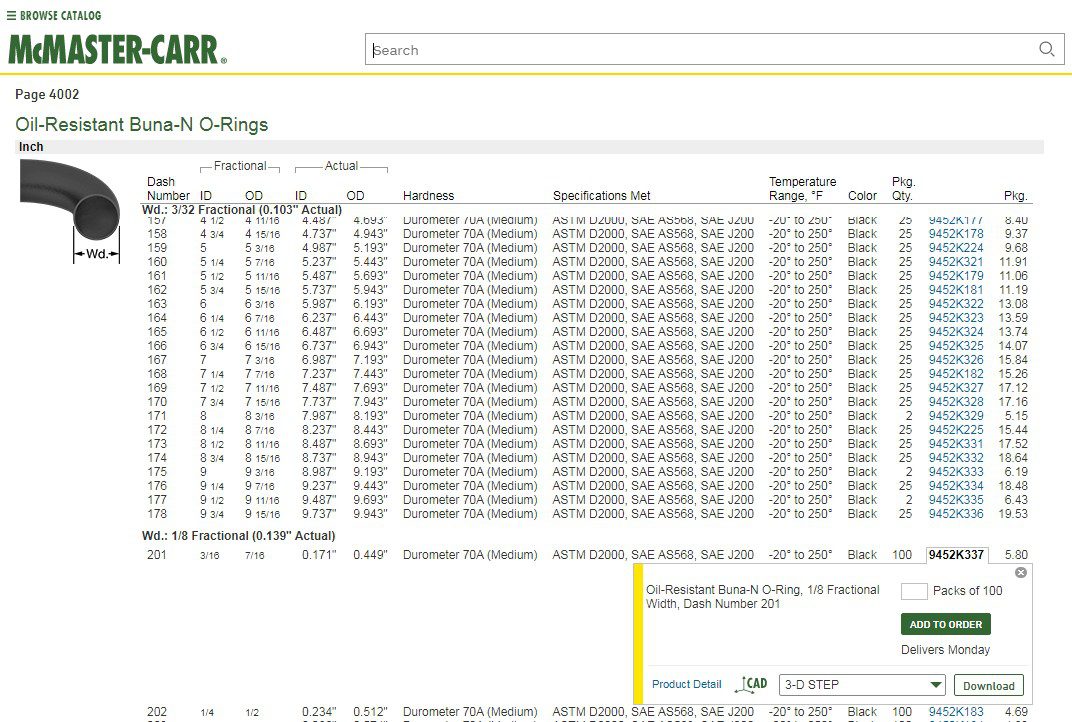Image resolution: width=1072 pixels, height=722 pixels.
Task: Go to McMaster-Carr home via logo
Action: coord(117,49)
